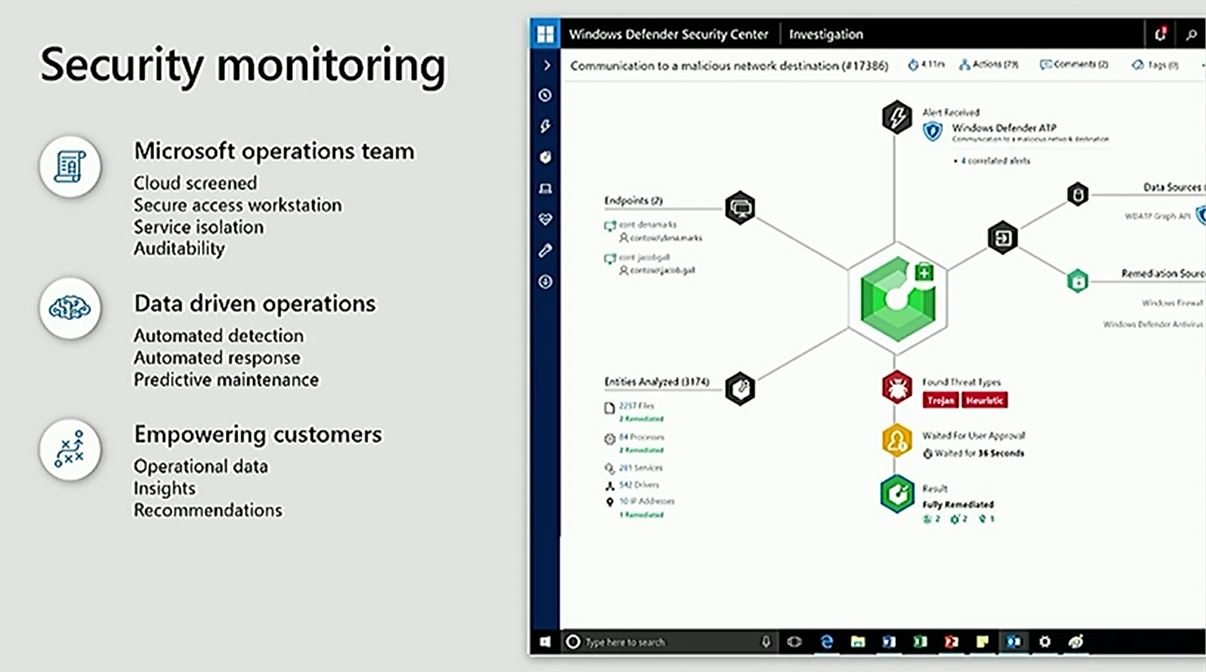Select the Alert Received hexagon icon
This screenshot has height=672, width=1206.
(895, 118)
